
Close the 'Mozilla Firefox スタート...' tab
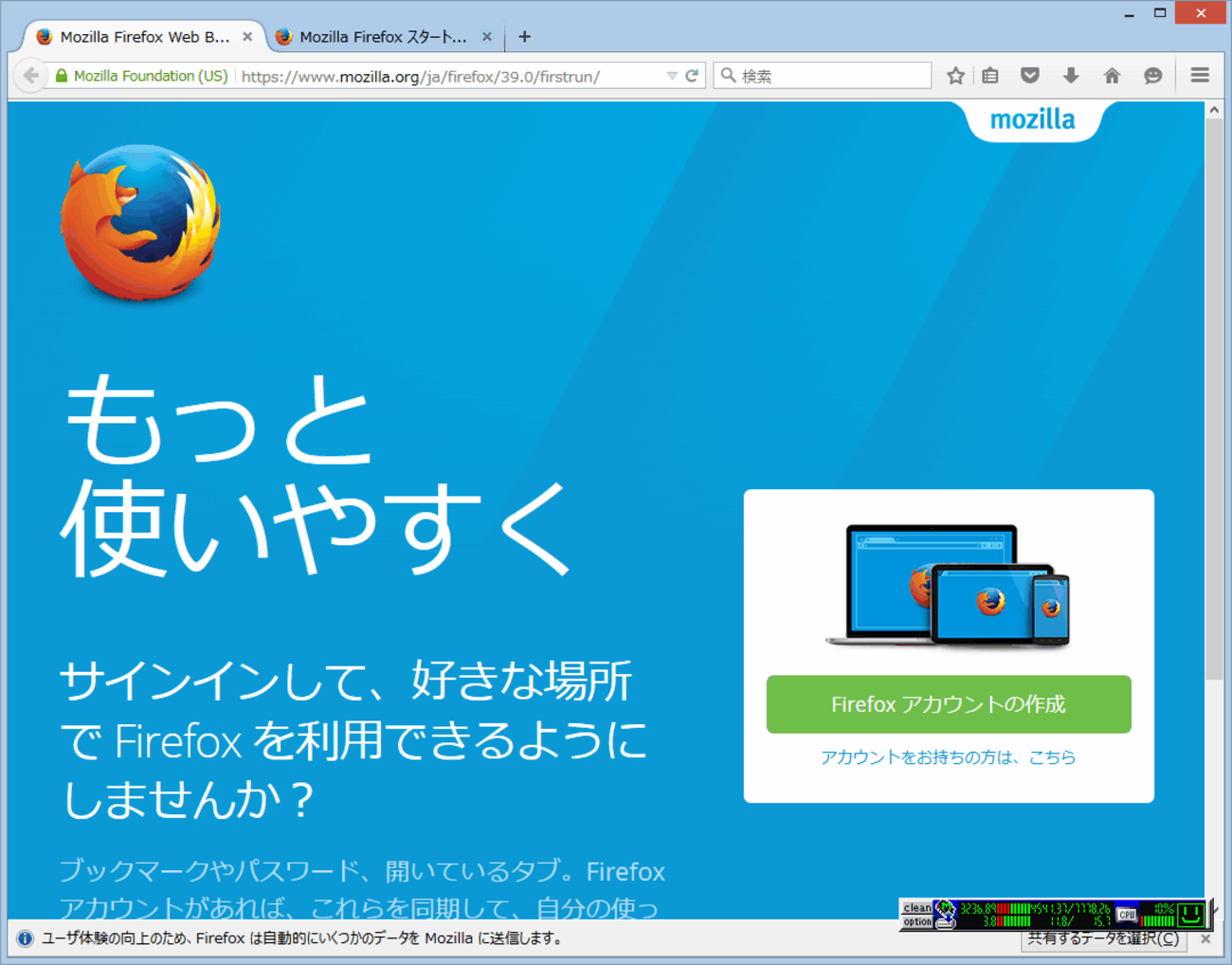coord(487,37)
